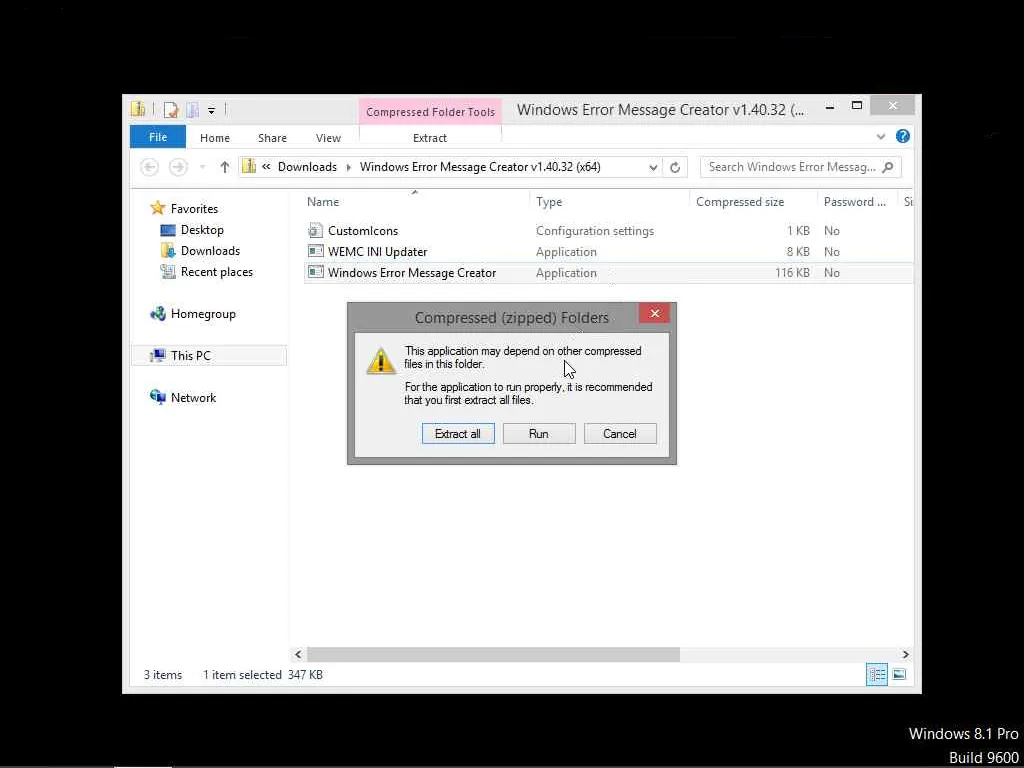Viewport: 1024px width, 768px height.
Task: Sort by the Type column header
Action: (x=611, y=202)
